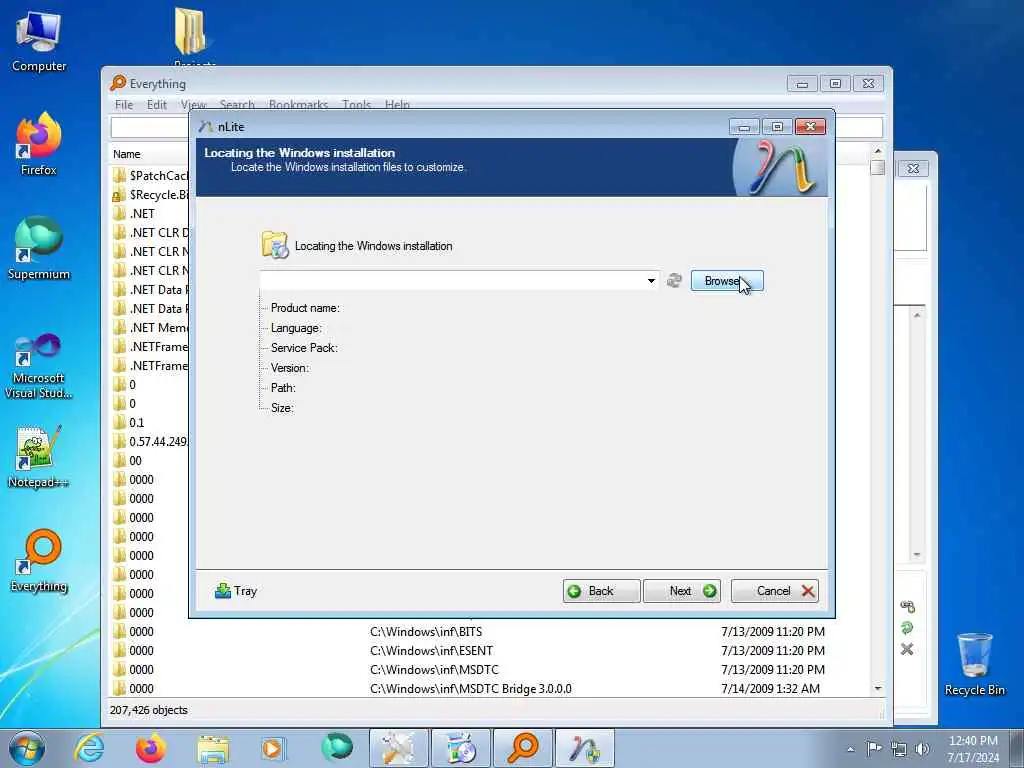Open network status icon in tray
Image resolution: width=1024 pixels, height=768 pixels.
click(x=899, y=749)
